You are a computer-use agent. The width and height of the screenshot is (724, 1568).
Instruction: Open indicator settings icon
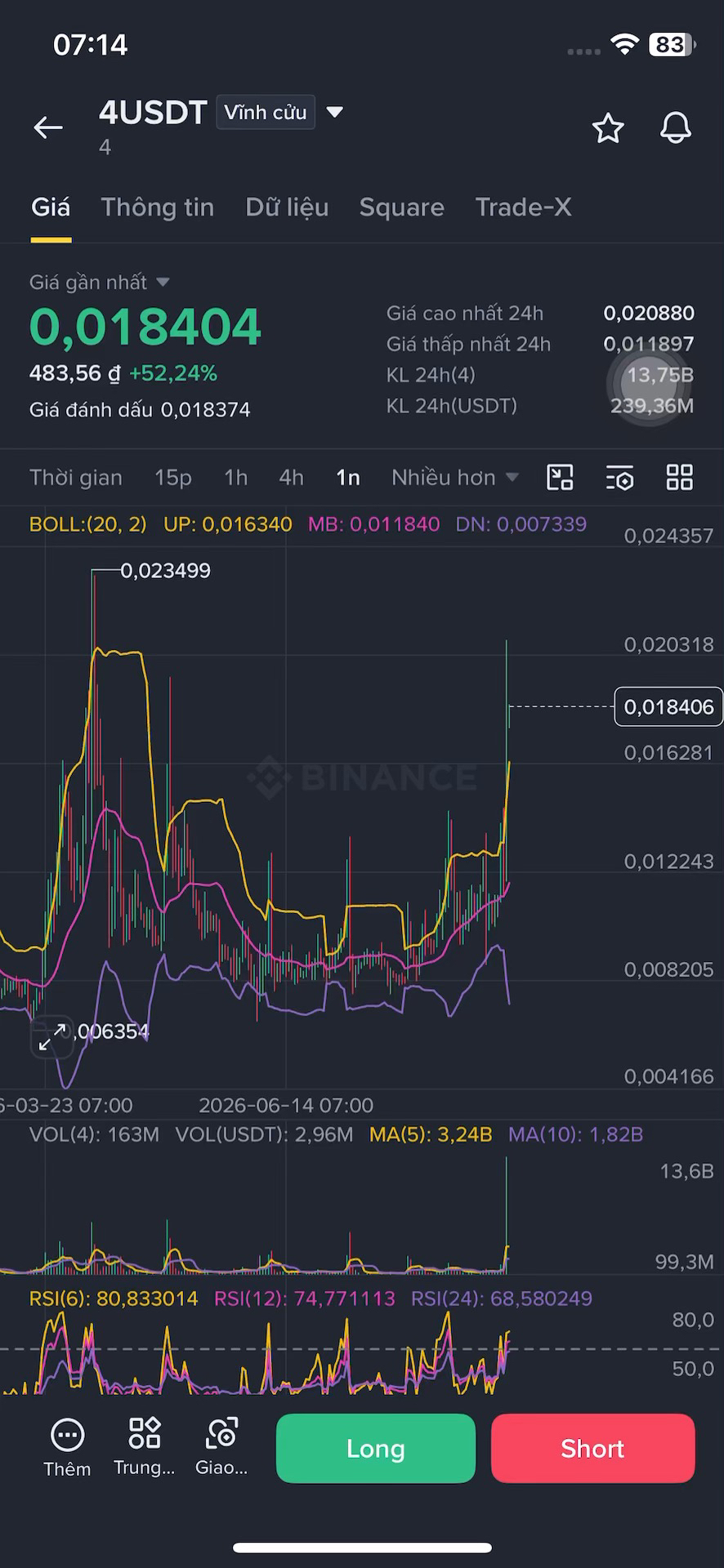click(620, 478)
